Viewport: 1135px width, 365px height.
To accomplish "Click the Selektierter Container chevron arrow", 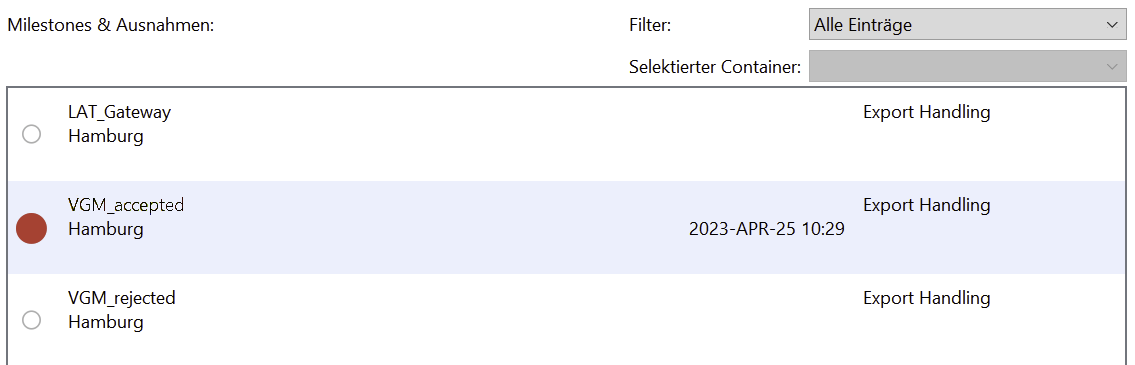I will [1112, 67].
